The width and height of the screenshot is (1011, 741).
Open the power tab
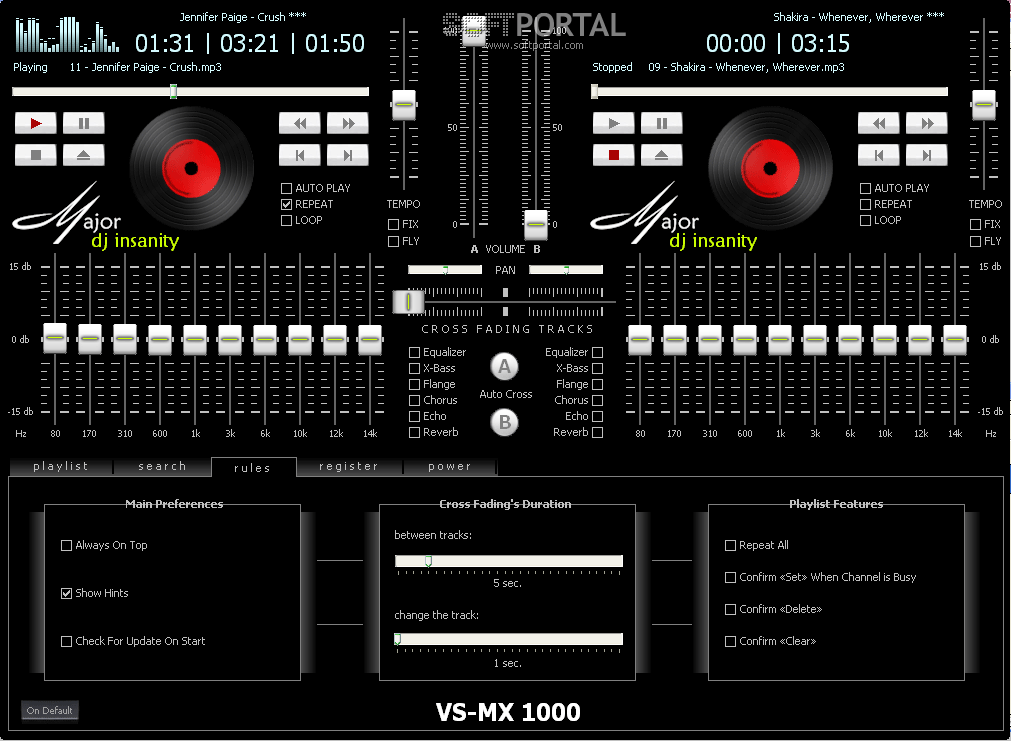tap(449, 466)
